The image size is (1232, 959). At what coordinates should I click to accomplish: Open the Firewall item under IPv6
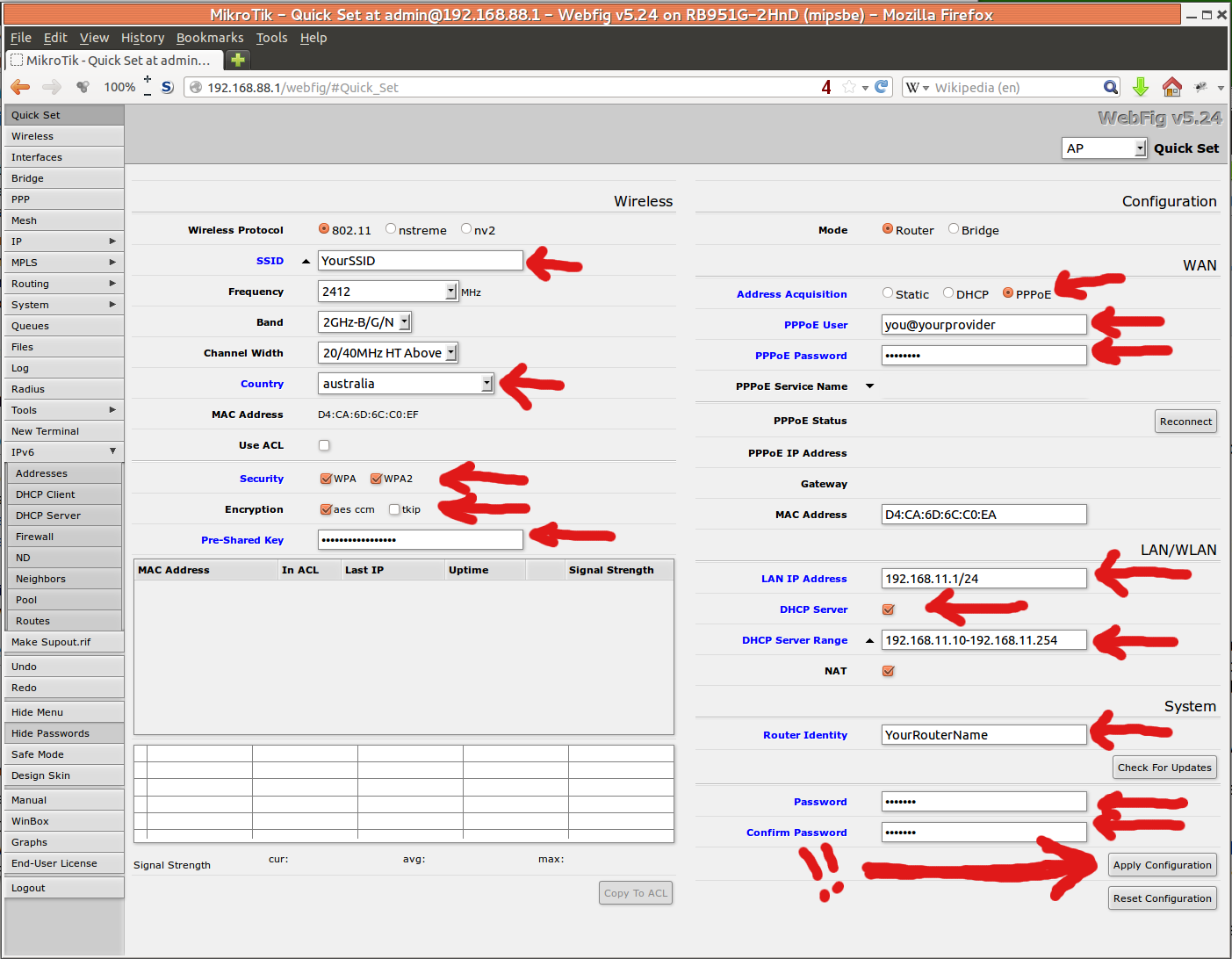(66, 537)
